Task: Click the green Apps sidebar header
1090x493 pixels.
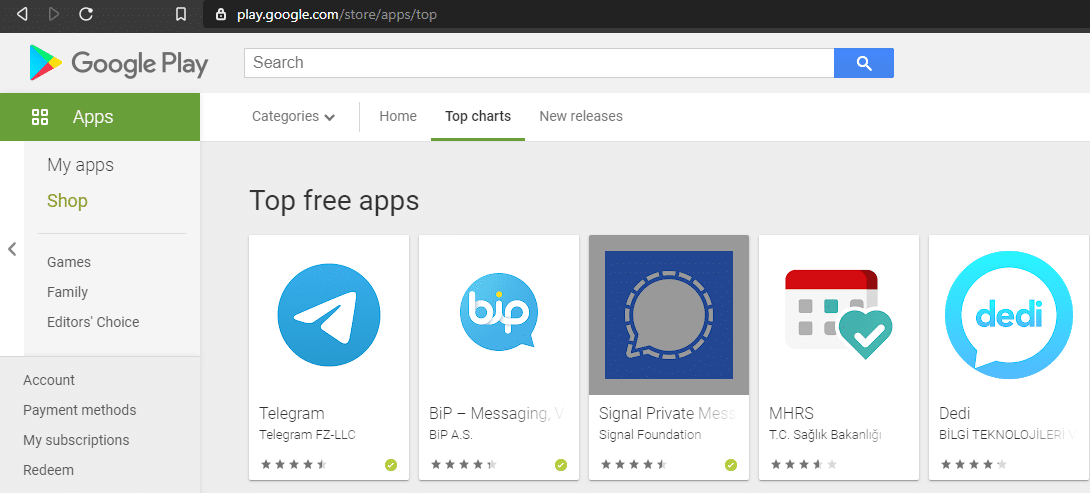Action: [x=100, y=117]
